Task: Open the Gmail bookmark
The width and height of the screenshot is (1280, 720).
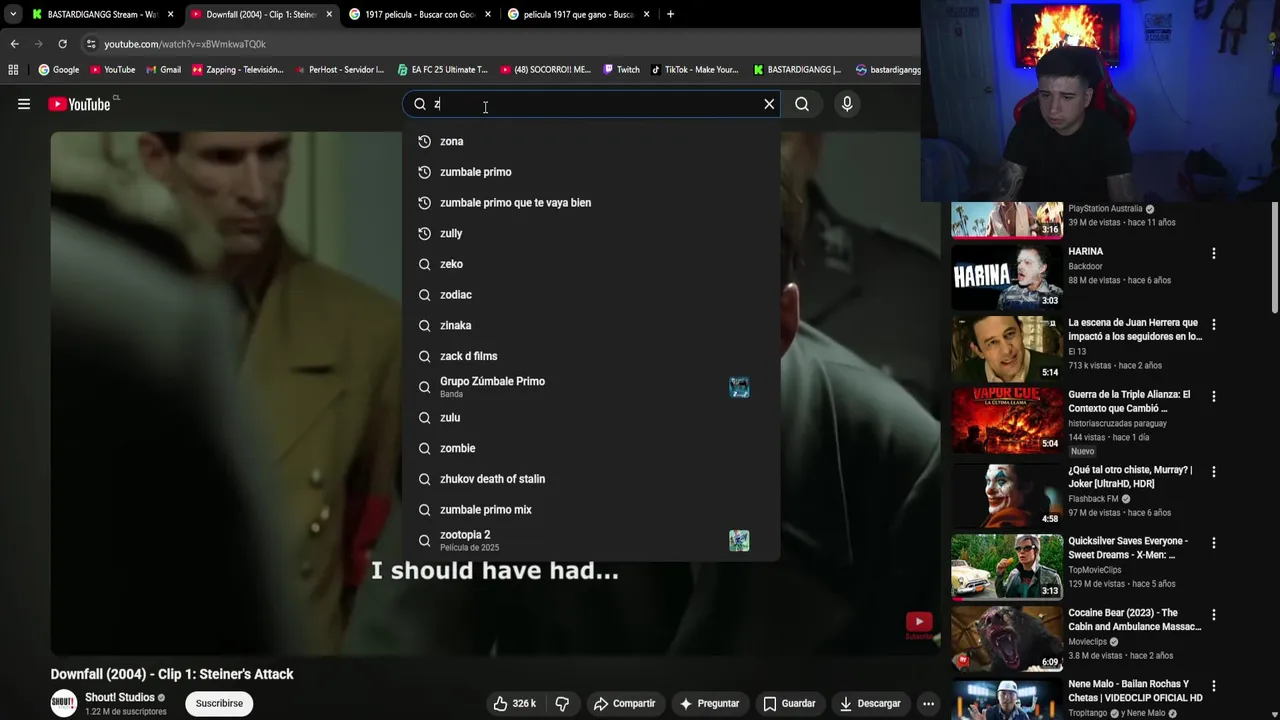Action: 163,70
